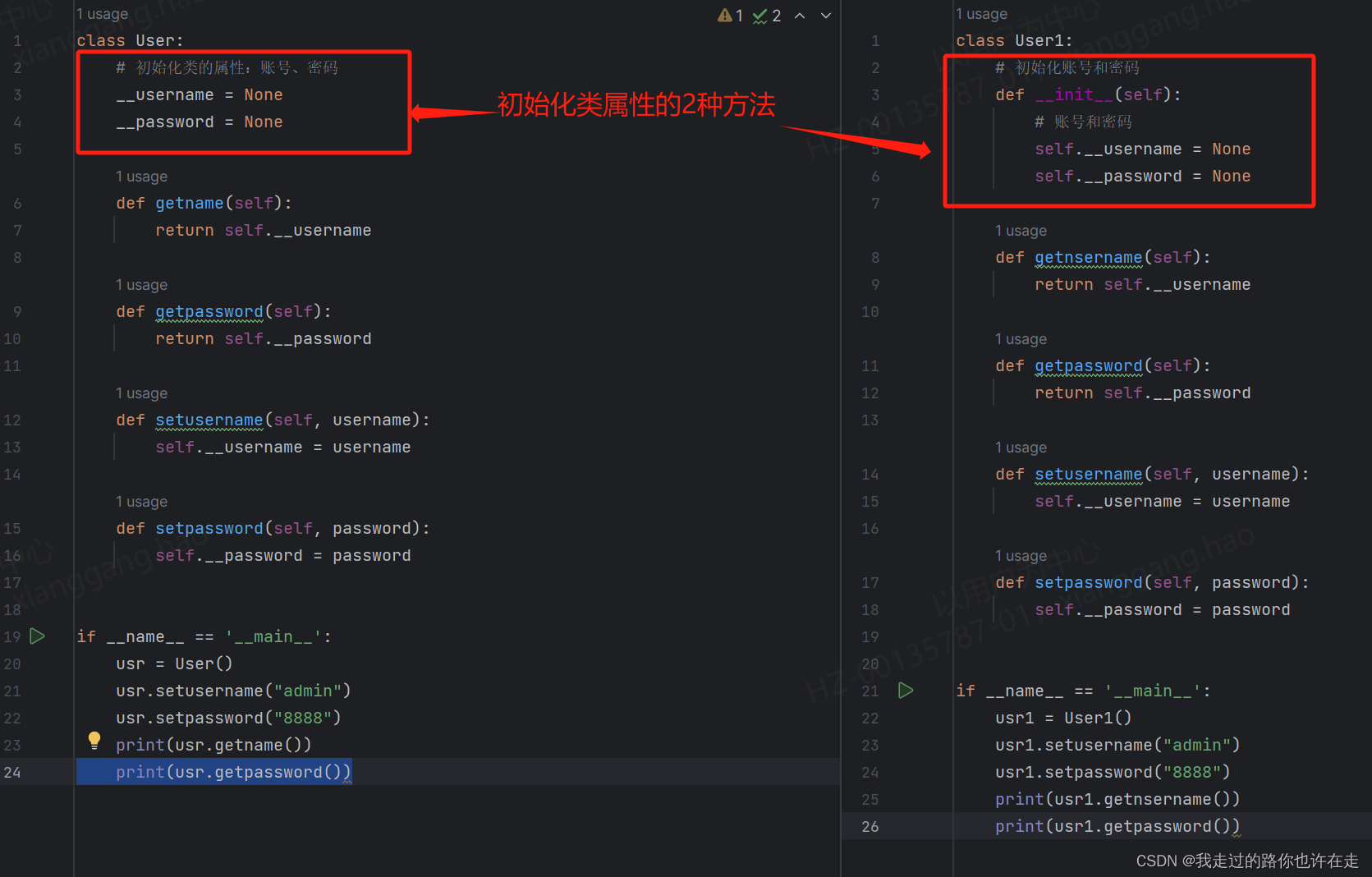Click 'class User1:' declaration text
This screenshot has height=877, width=1372.
tap(1014, 40)
